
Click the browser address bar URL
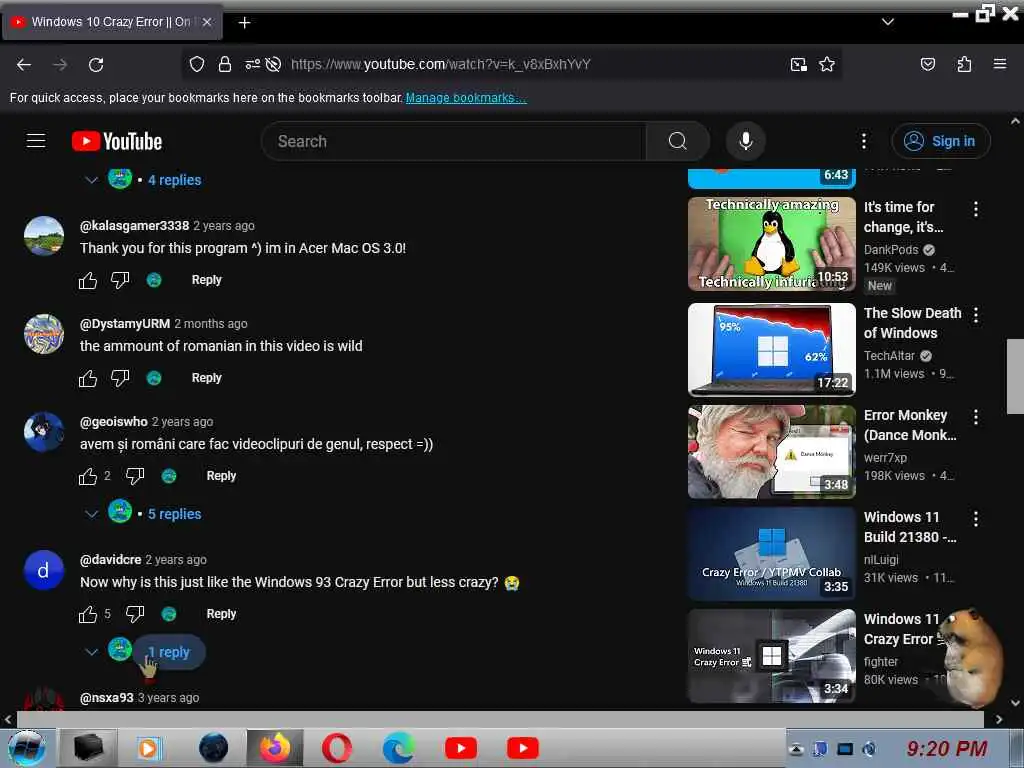pyautogui.click(x=441, y=64)
